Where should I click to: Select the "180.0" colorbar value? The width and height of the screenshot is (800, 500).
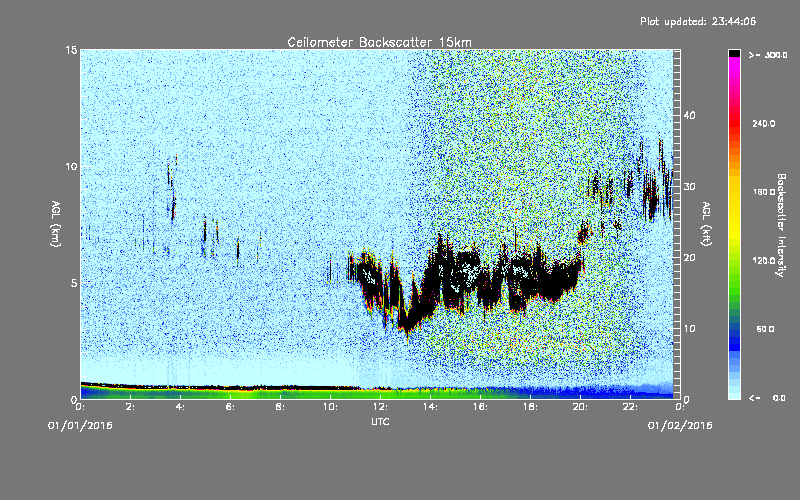coord(764,192)
